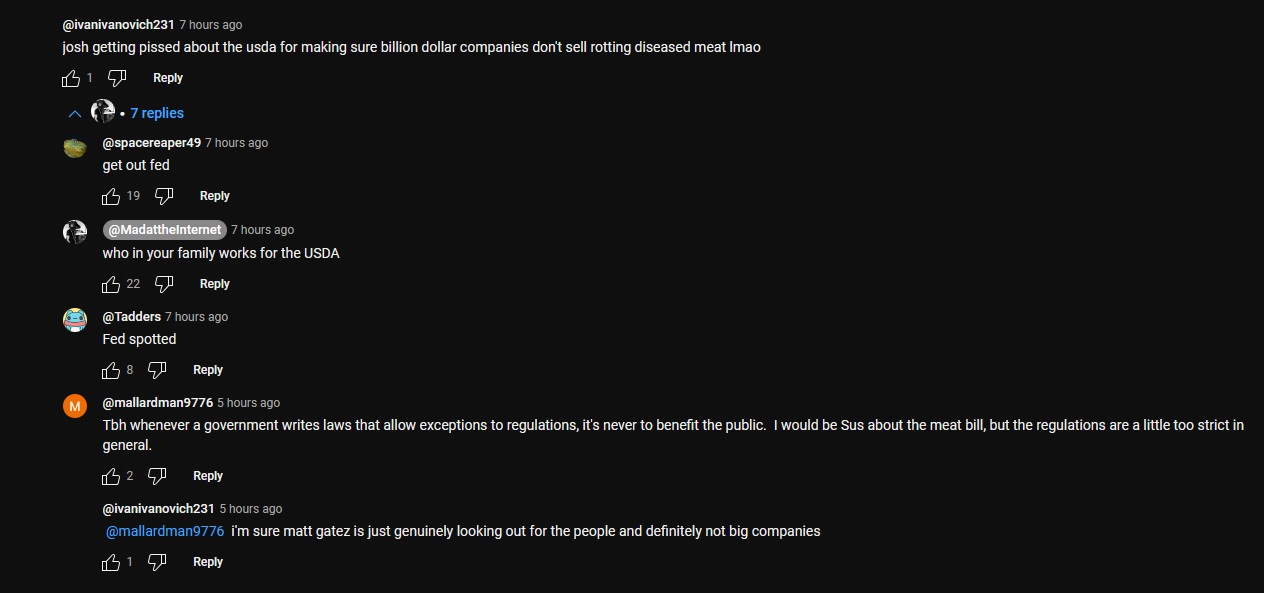The height and width of the screenshot is (593, 1264).
Task: Dislike the top comment about the USDA
Action: pos(117,78)
